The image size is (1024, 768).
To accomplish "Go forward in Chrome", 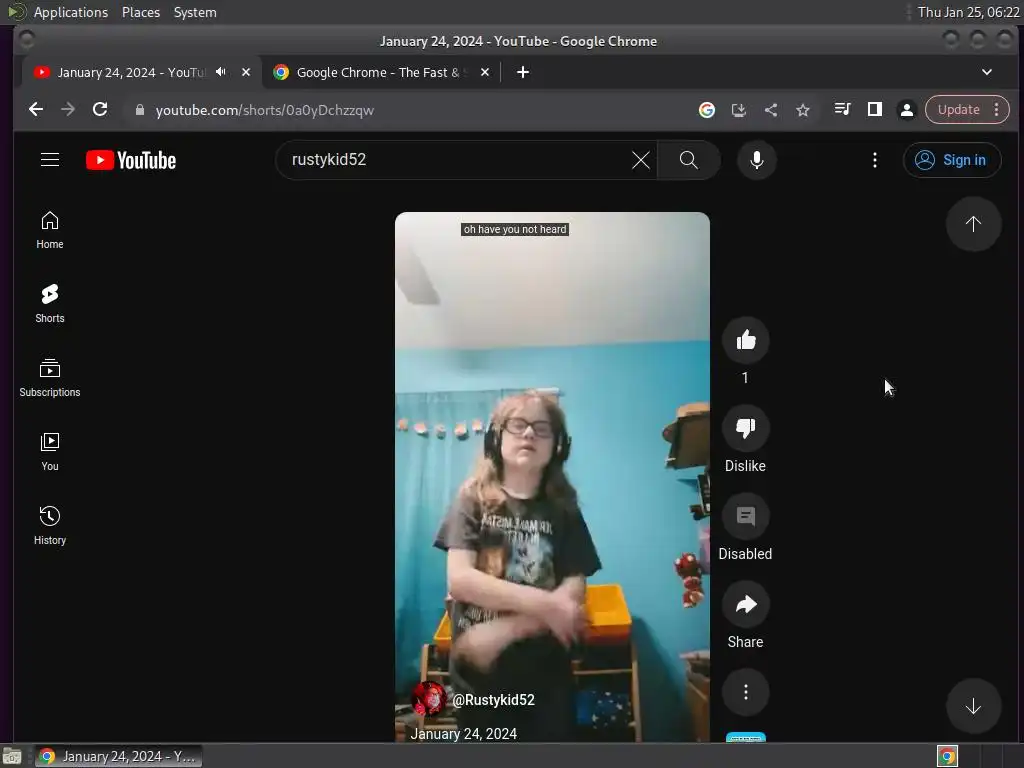I will [x=68, y=110].
